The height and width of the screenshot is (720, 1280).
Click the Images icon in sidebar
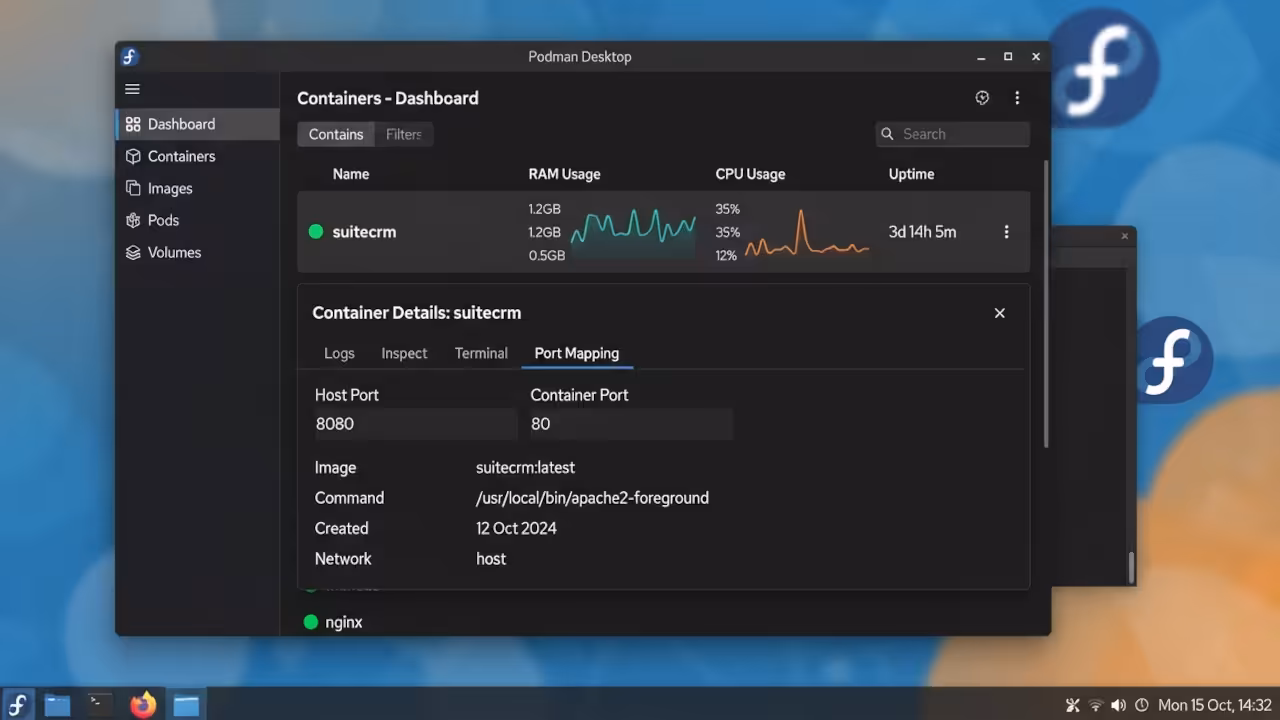tap(133, 188)
